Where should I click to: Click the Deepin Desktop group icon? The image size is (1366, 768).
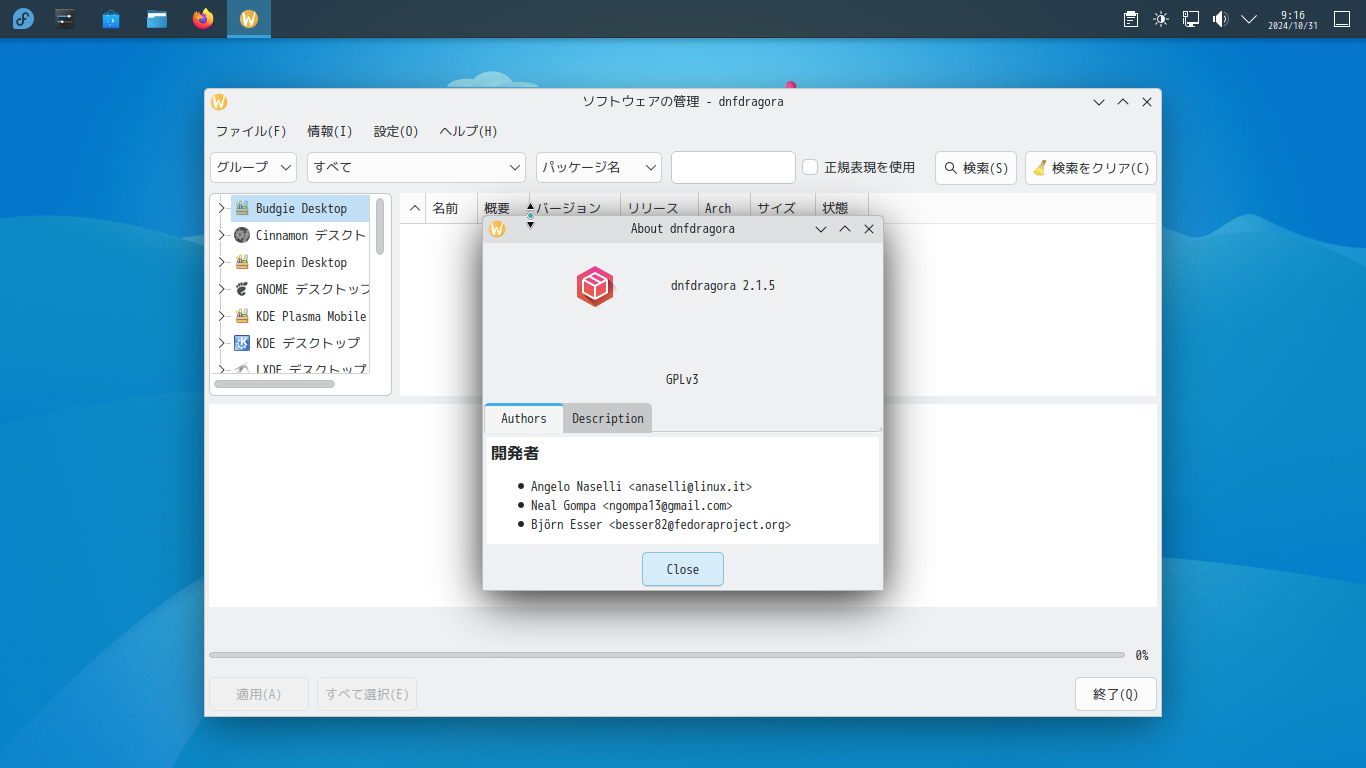242,262
